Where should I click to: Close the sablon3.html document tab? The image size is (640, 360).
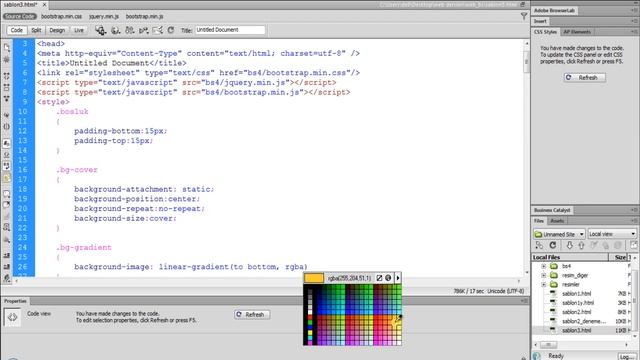click(x=44, y=4)
